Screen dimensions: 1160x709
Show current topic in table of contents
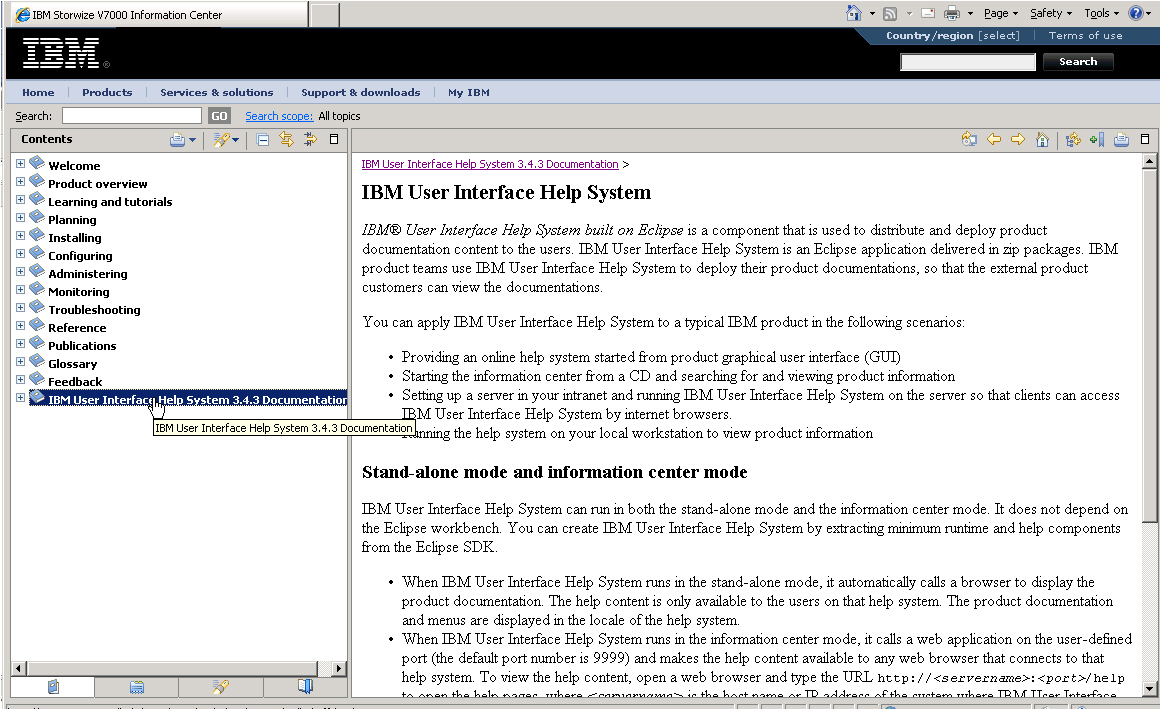click(1073, 139)
